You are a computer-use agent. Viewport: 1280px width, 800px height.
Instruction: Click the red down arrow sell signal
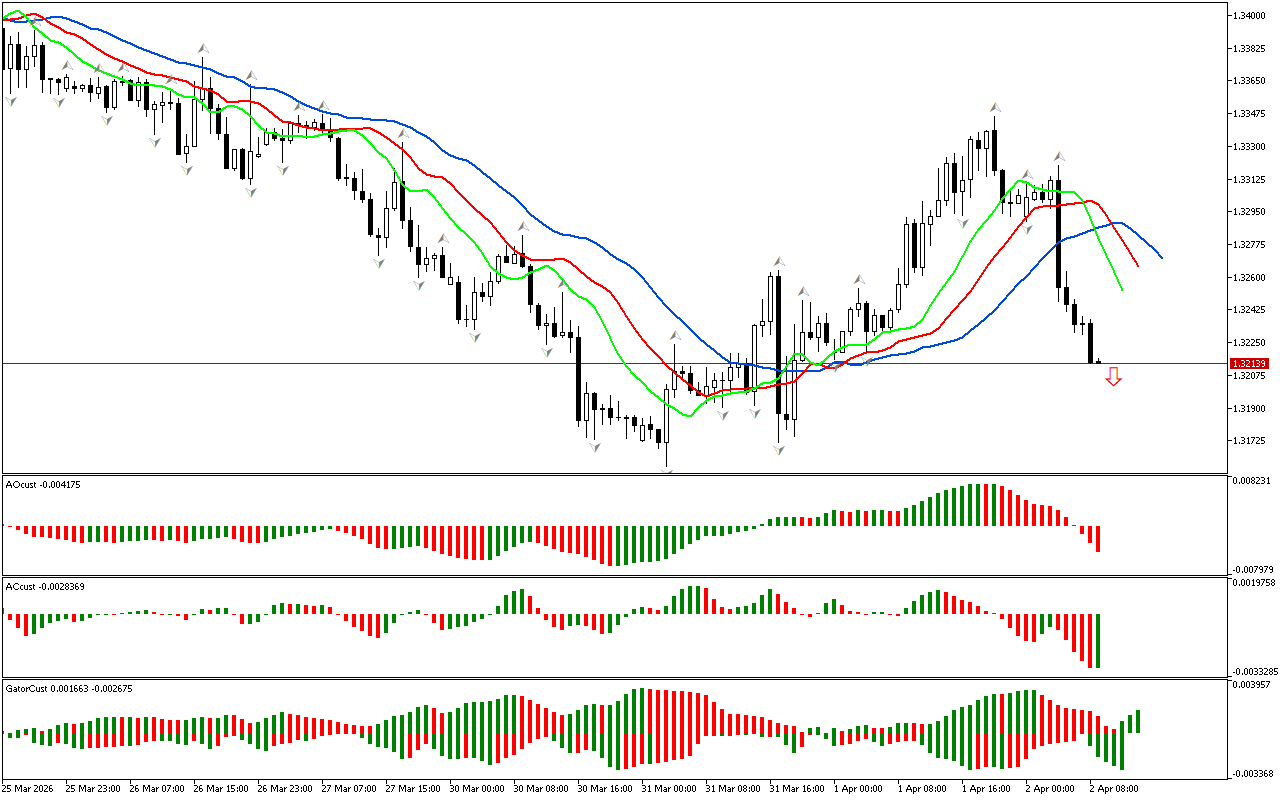click(x=1113, y=377)
